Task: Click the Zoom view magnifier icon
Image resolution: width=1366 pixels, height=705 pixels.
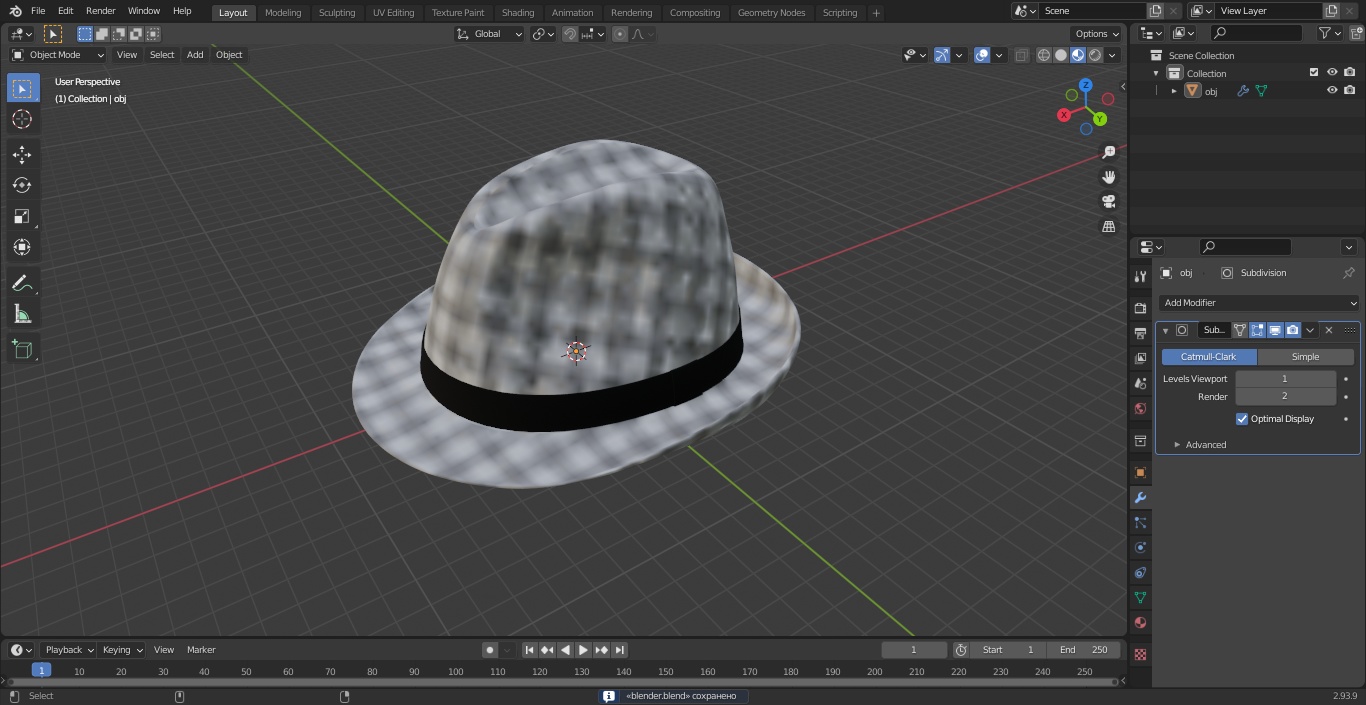Action: [x=1108, y=152]
